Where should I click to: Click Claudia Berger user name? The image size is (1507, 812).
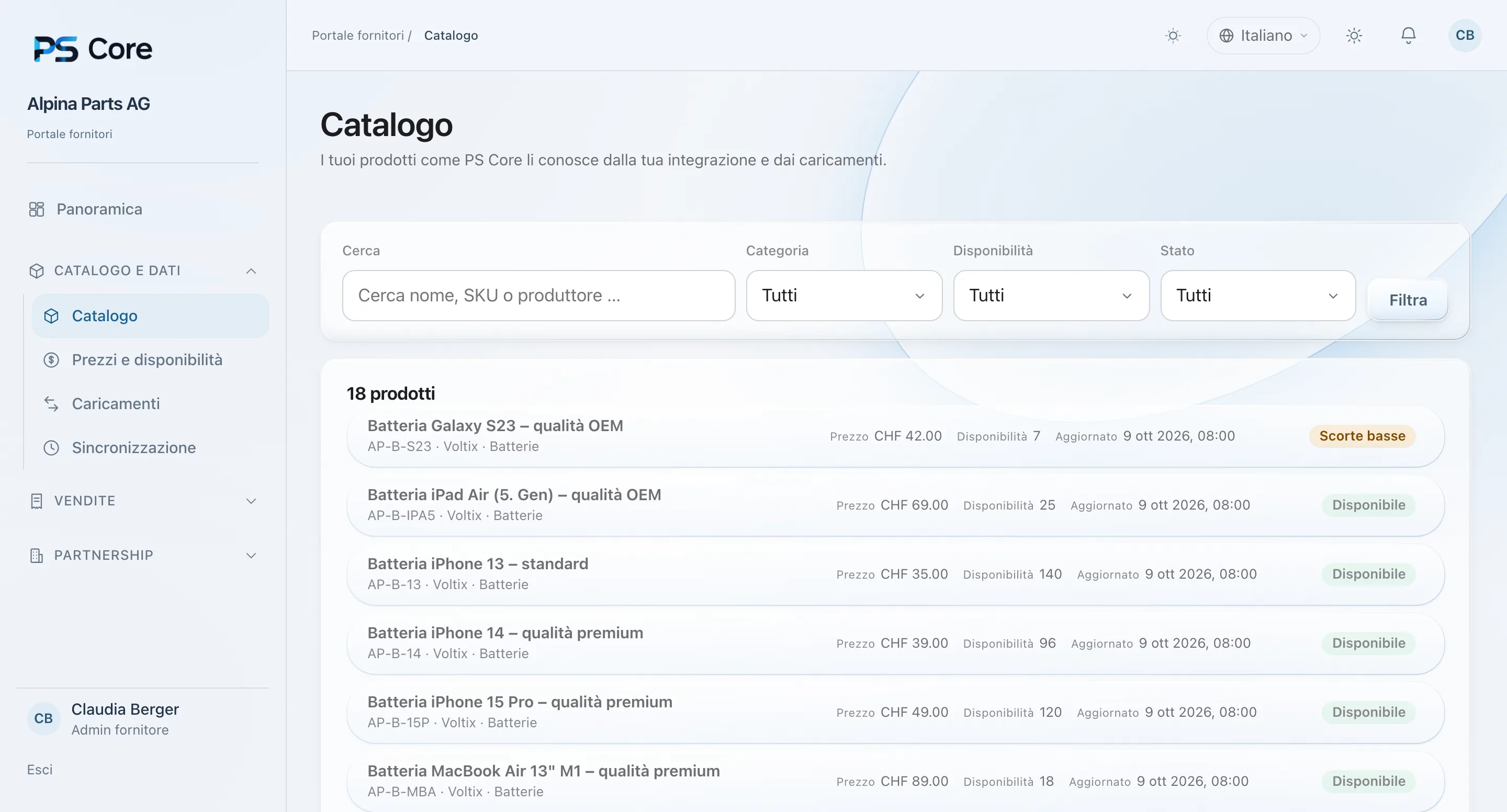[x=125, y=709]
